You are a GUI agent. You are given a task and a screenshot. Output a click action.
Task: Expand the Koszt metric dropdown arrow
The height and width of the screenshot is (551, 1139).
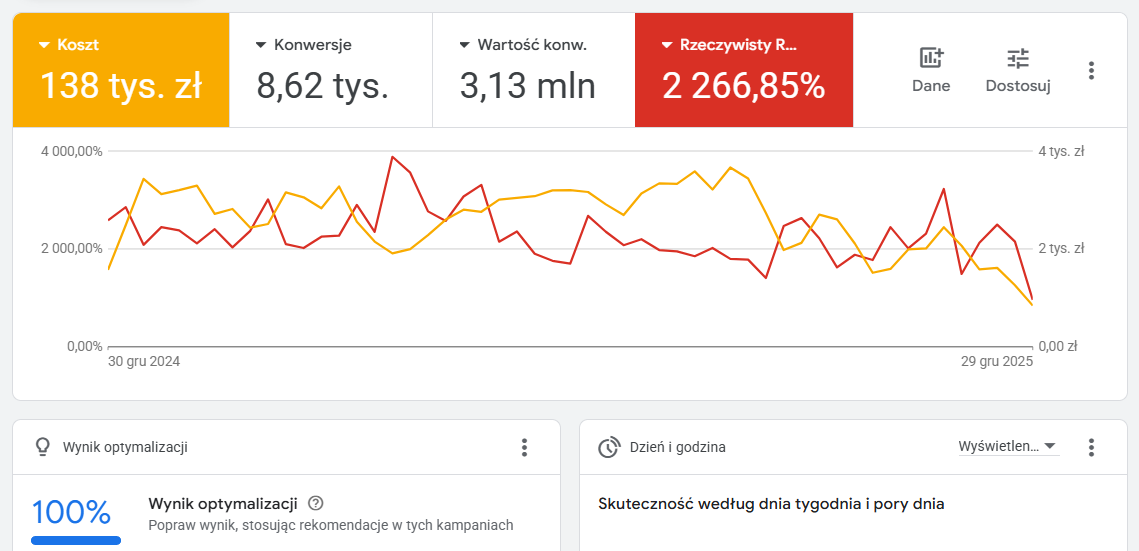(44, 45)
